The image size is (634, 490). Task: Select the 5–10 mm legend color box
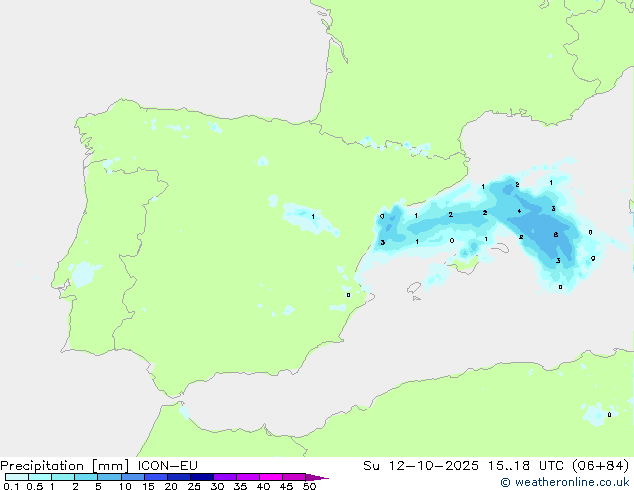(x=109, y=477)
